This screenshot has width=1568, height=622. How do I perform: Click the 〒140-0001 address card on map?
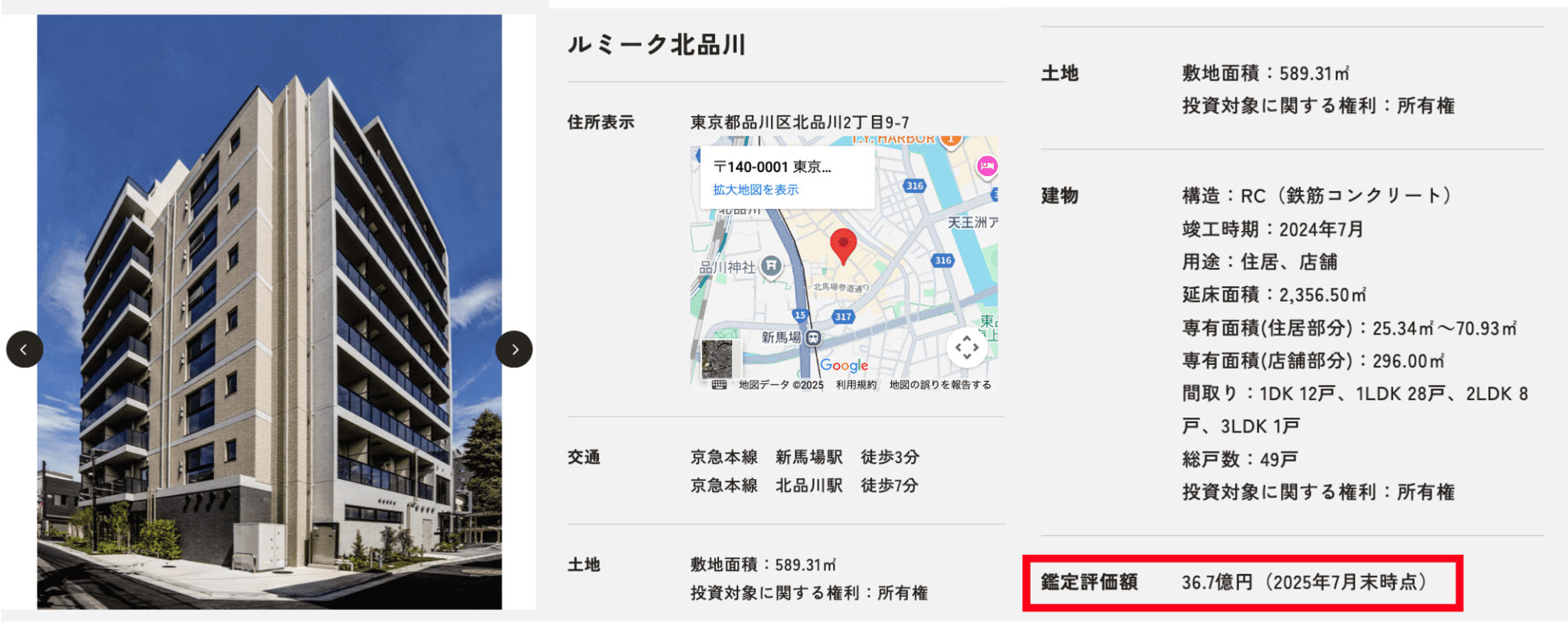coord(772,167)
